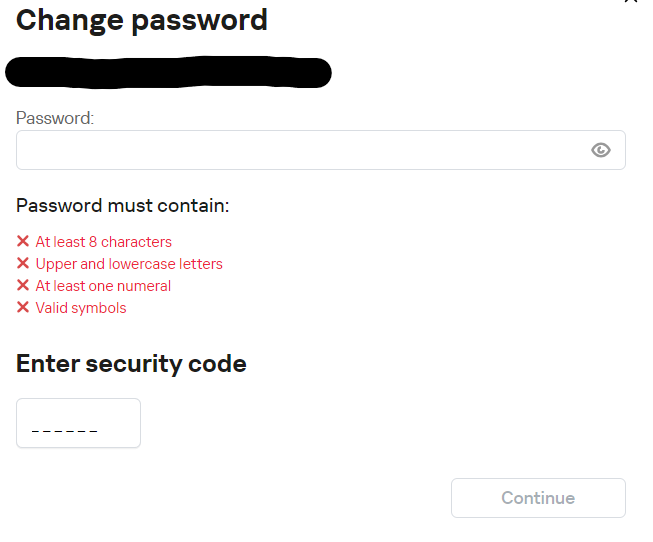The width and height of the screenshot is (653, 542).
Task: Show password with the eye icon
Action: (x=600, y=150)
